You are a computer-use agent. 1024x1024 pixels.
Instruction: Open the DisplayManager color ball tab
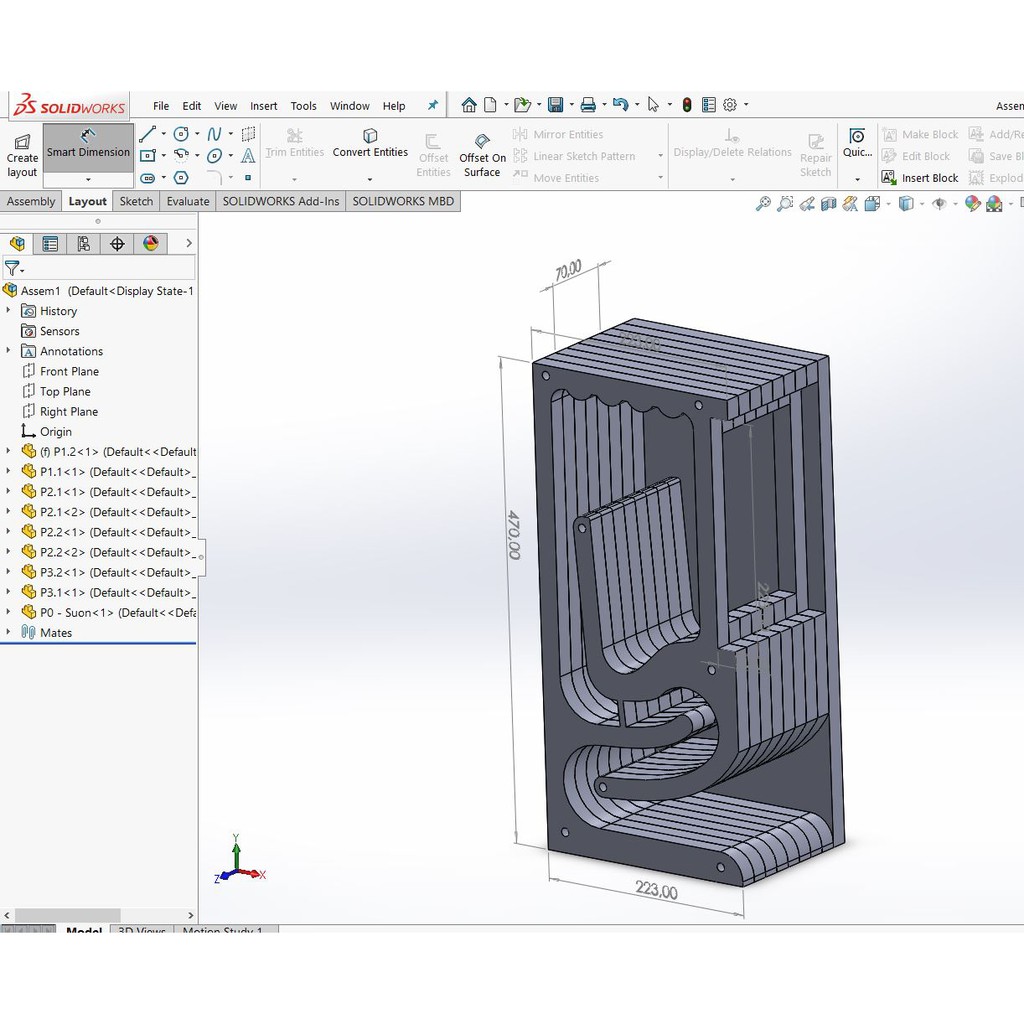[x=151, y=243]
